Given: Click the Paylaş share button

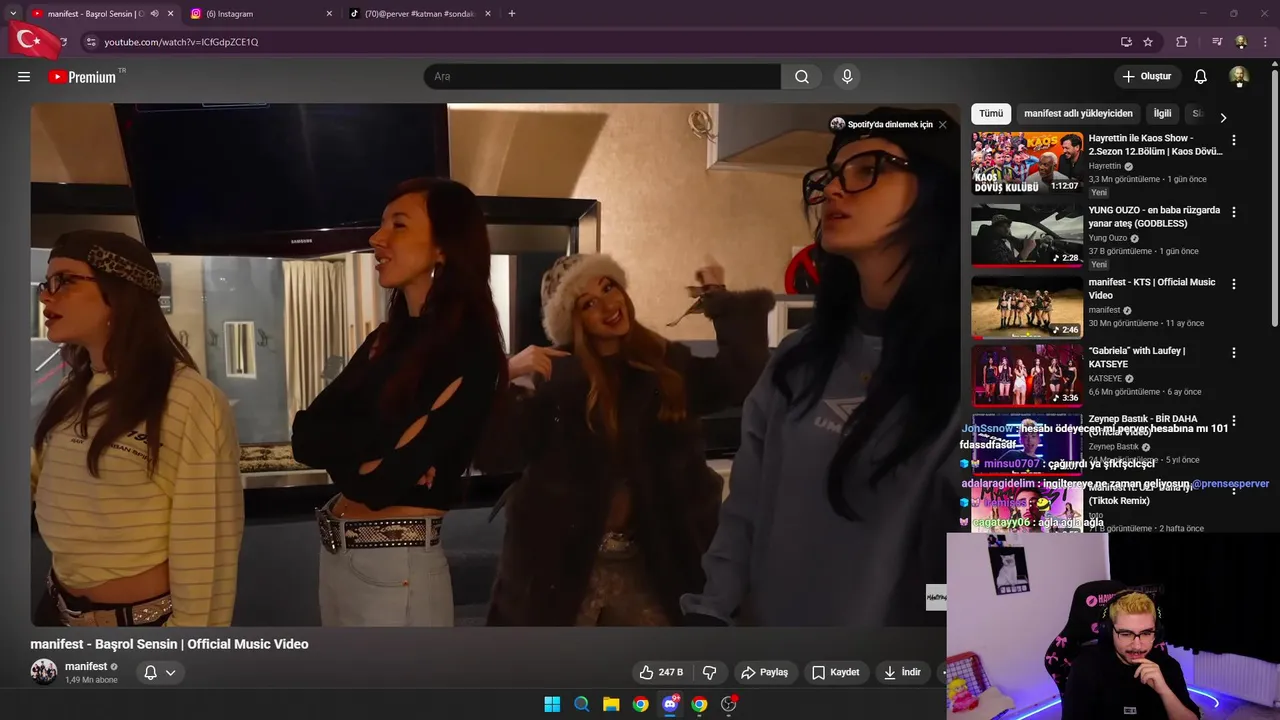Looking at the screenshot, I should [x=764, y=672].
